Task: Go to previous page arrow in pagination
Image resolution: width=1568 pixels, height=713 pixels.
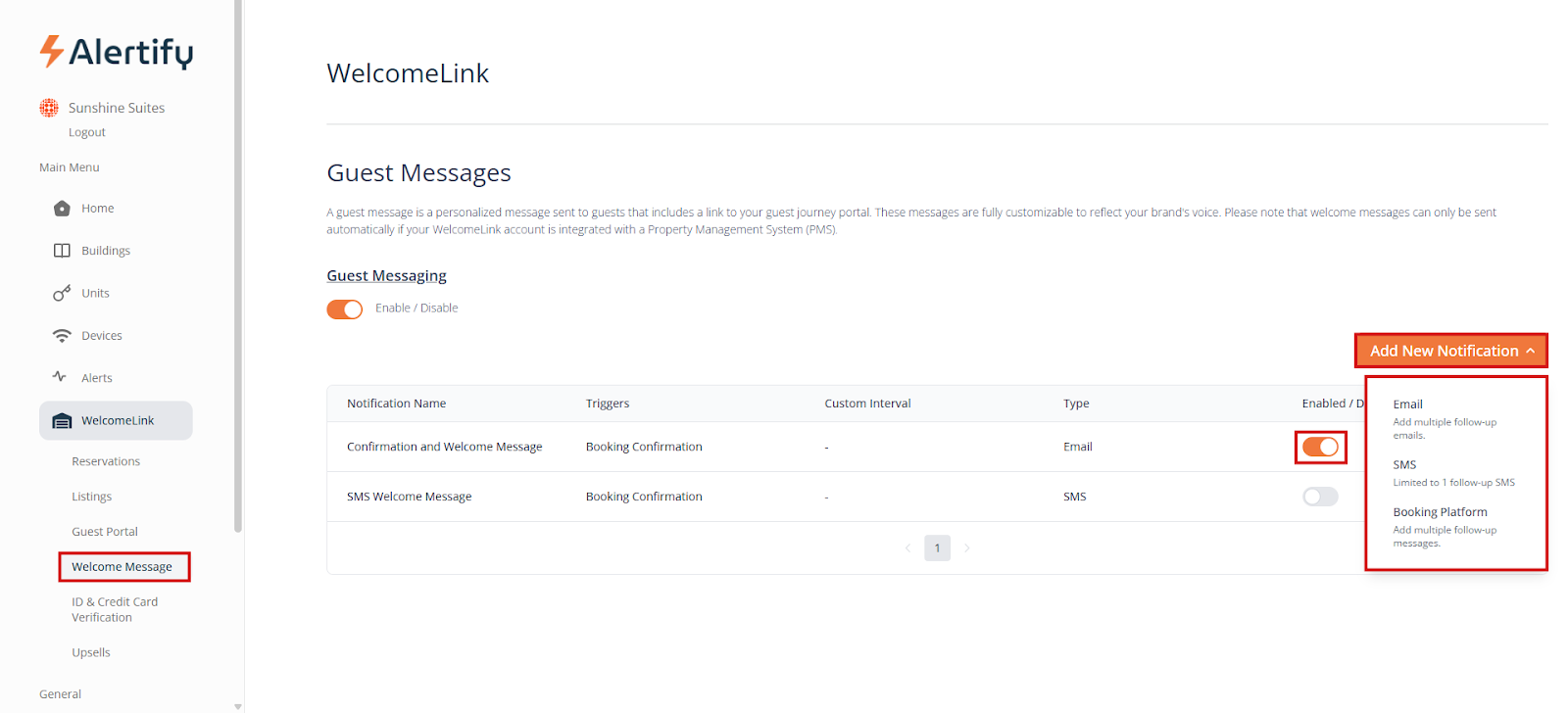Action: coord(907,548)
